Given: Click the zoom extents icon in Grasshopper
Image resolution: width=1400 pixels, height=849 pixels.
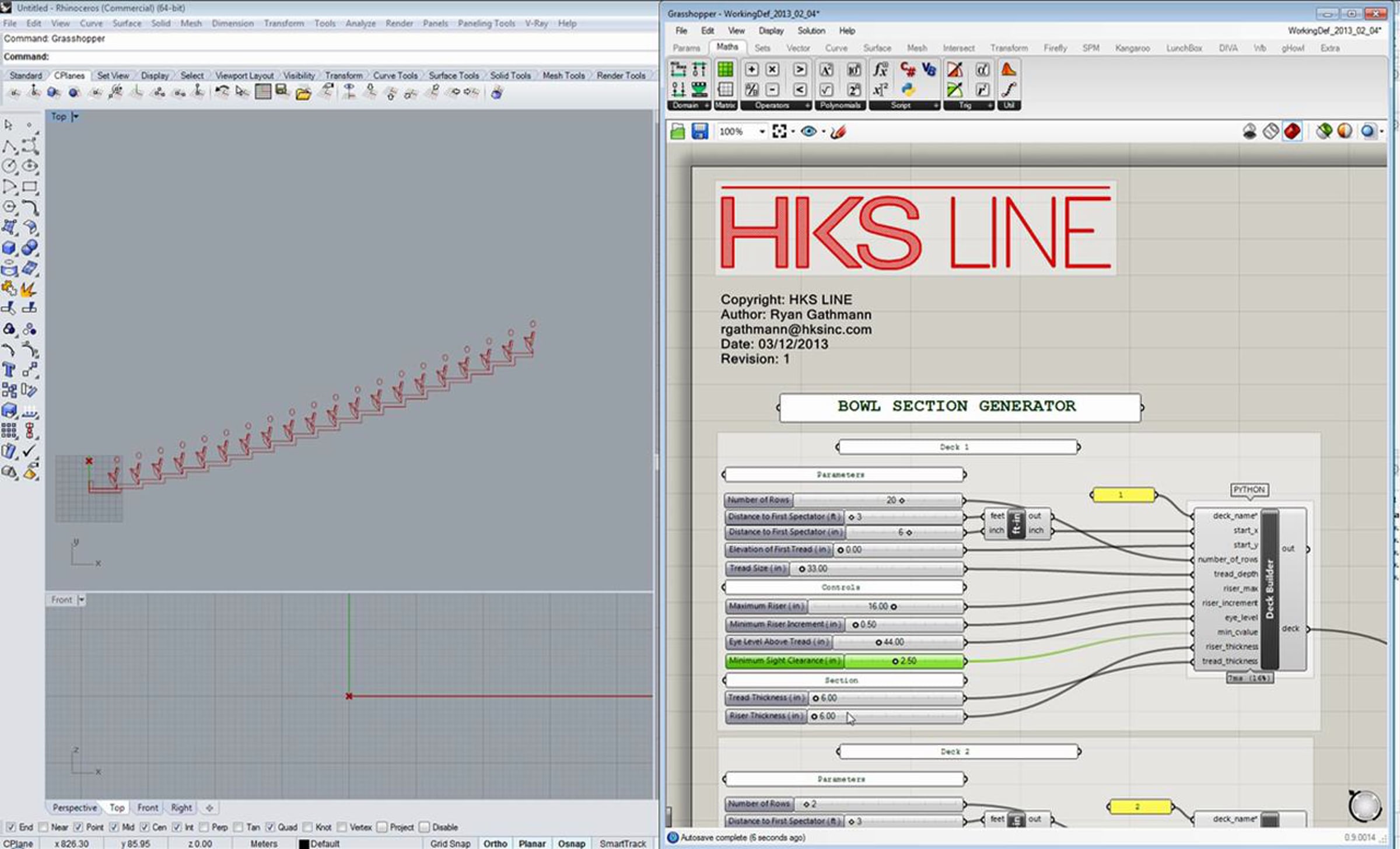Looking at the screenshot, I should (x=779, y=131).
